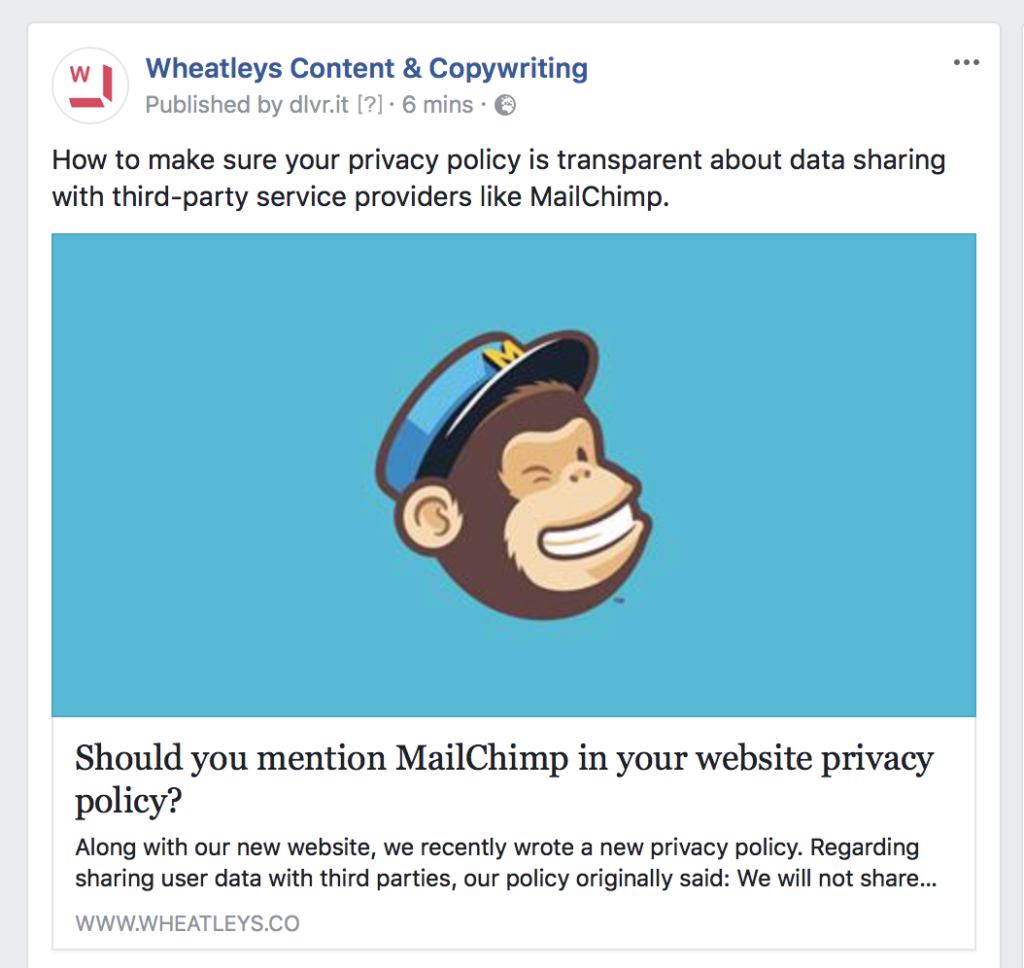Click the yellow M badge on chimp's hat
1024x968 pixels.
[502, 354]
